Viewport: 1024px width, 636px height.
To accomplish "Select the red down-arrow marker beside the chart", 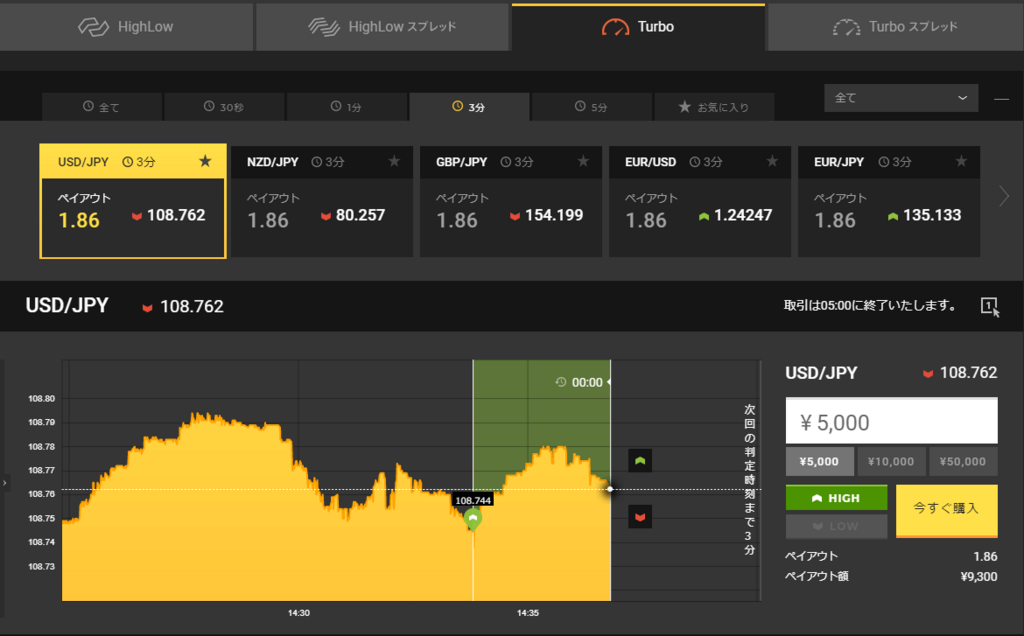I will coord(639,516).
